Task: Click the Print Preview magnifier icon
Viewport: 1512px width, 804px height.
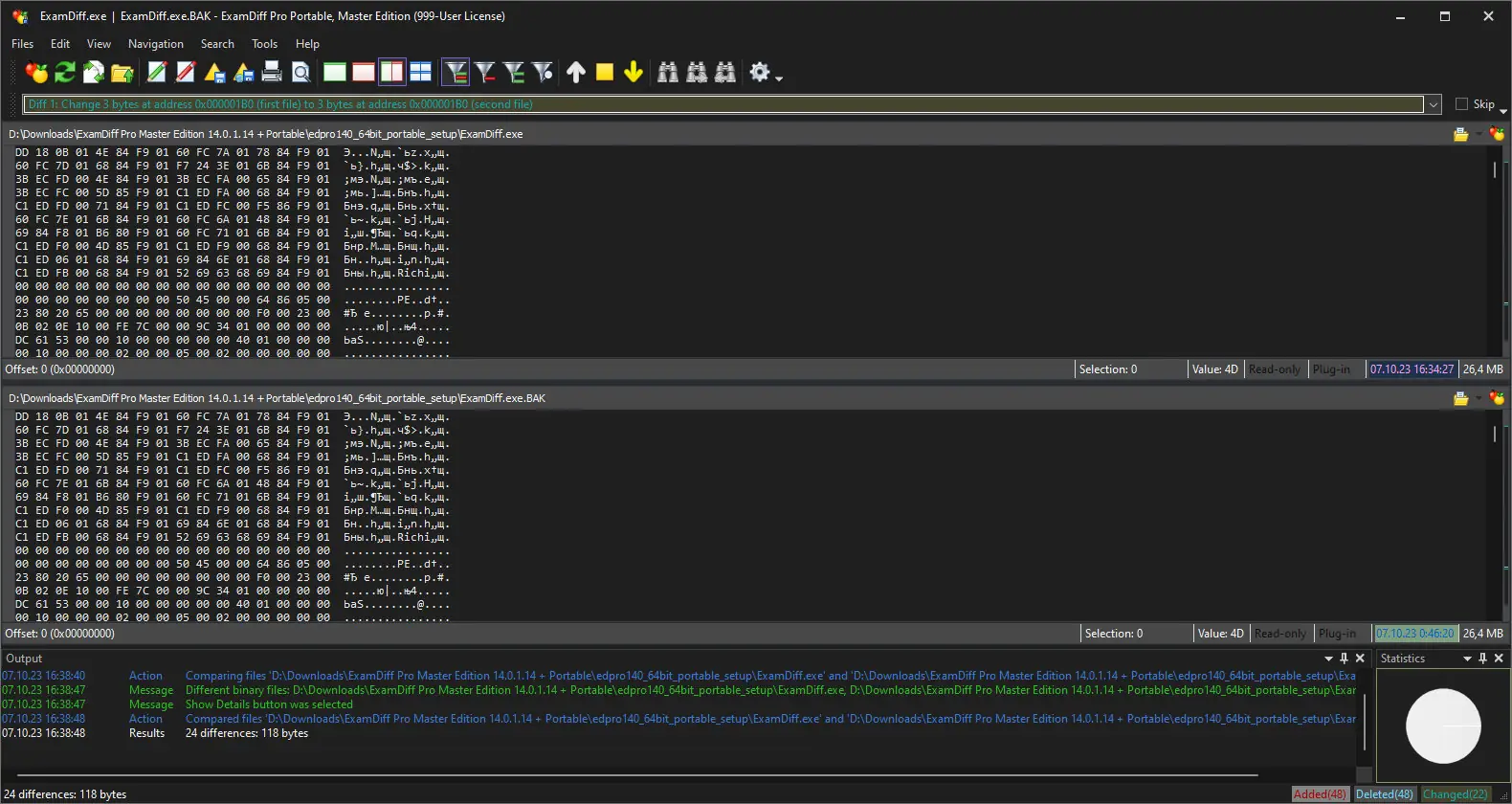Action: (300, 73)
